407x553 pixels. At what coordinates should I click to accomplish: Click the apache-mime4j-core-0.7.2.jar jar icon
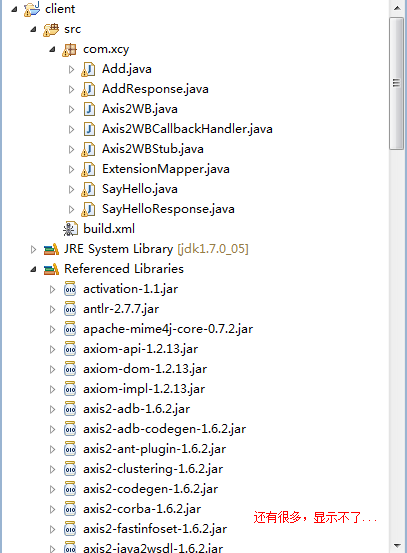[x=70, y=329]
